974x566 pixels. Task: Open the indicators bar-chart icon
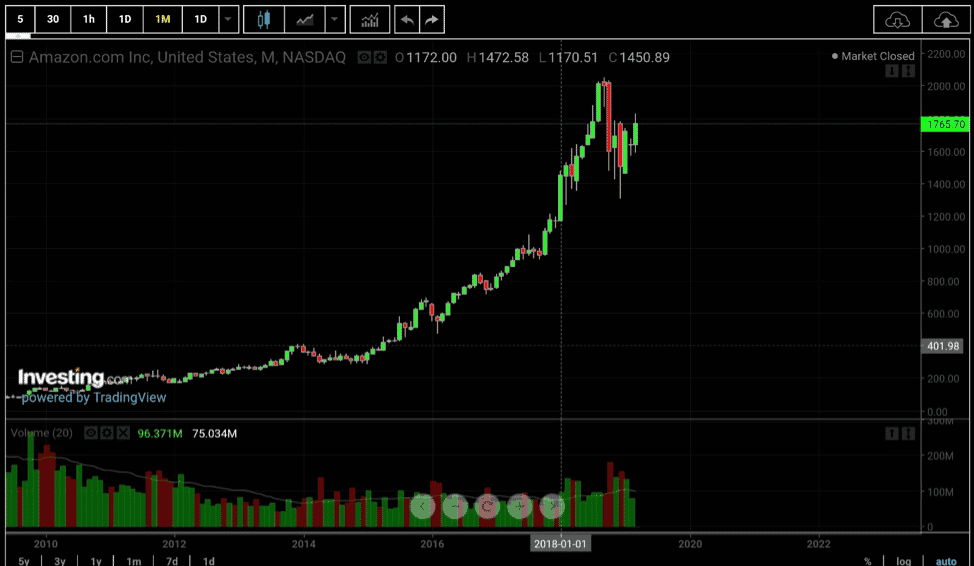[x=370, y=19]
